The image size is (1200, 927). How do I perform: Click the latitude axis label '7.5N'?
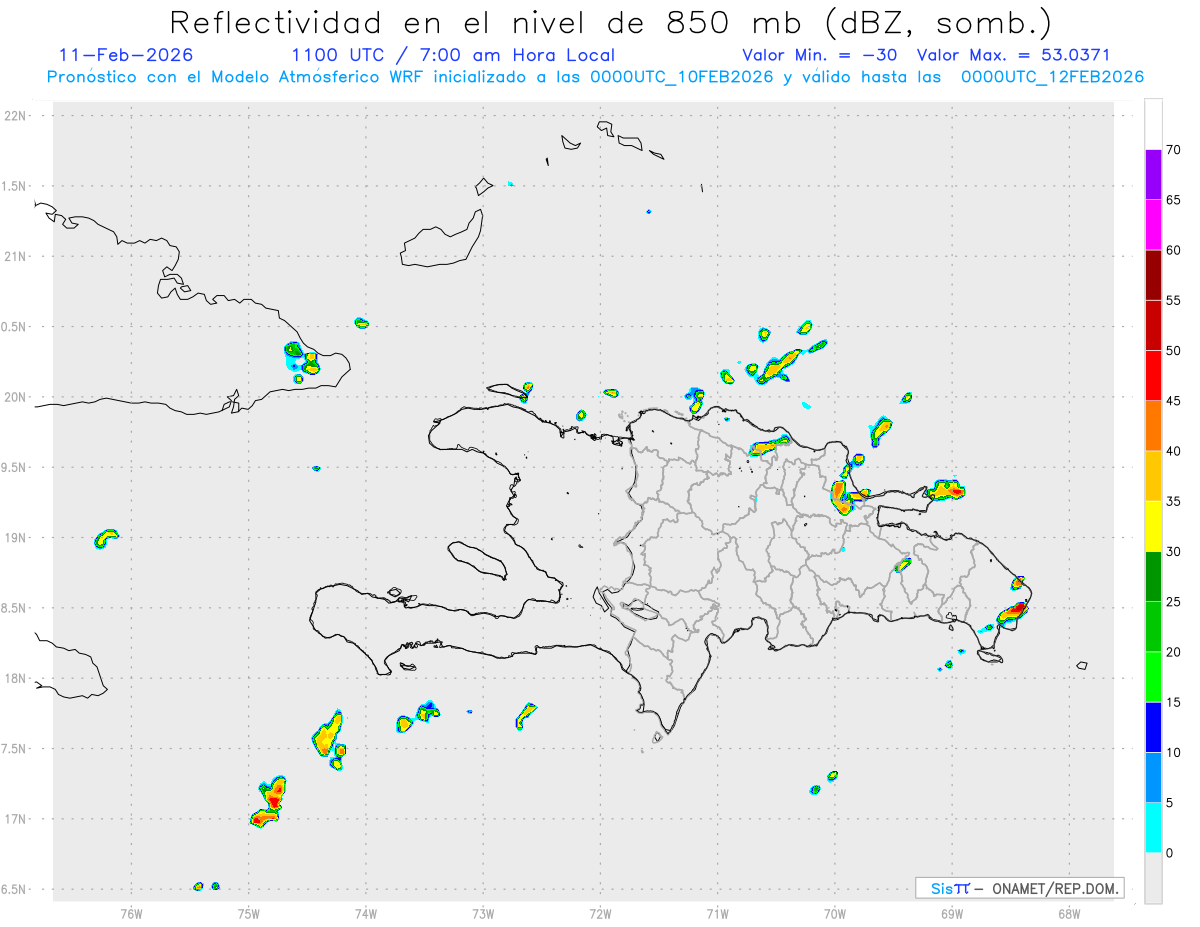coord(15,749)
